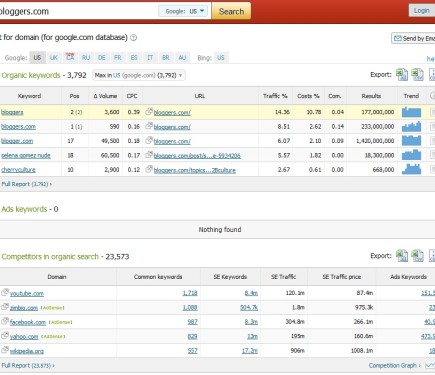Open the bloggers keyword link
The width and height of the screenshot is (435, 375).
tap(12, 112)
